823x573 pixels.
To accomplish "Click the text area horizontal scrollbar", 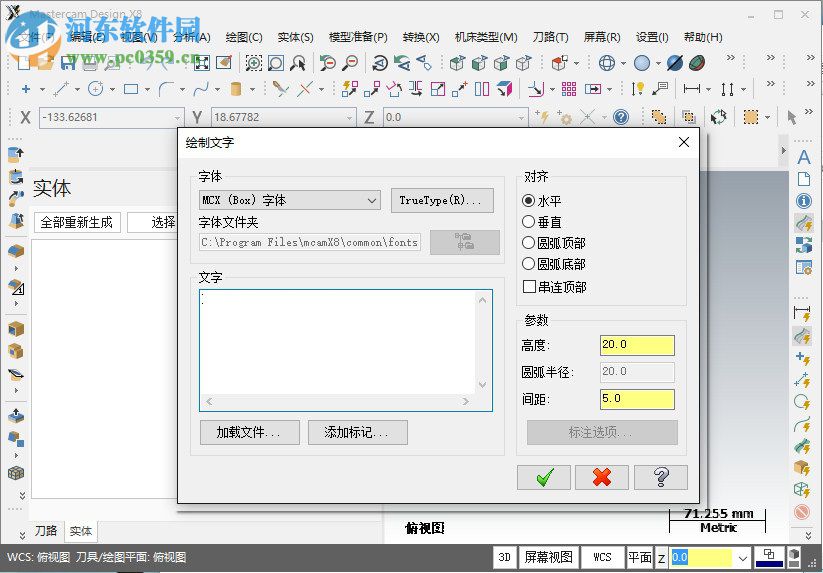I will pos(337,401).
